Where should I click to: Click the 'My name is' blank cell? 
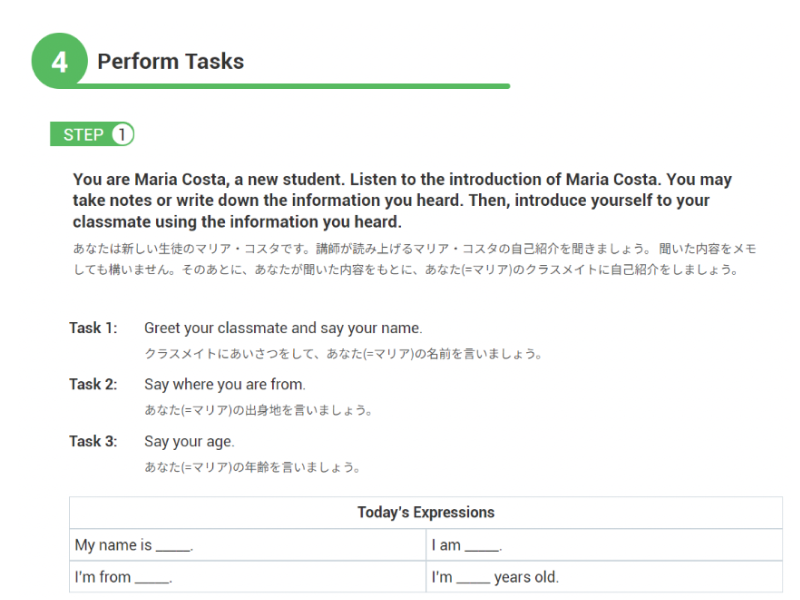click(248, 545)
